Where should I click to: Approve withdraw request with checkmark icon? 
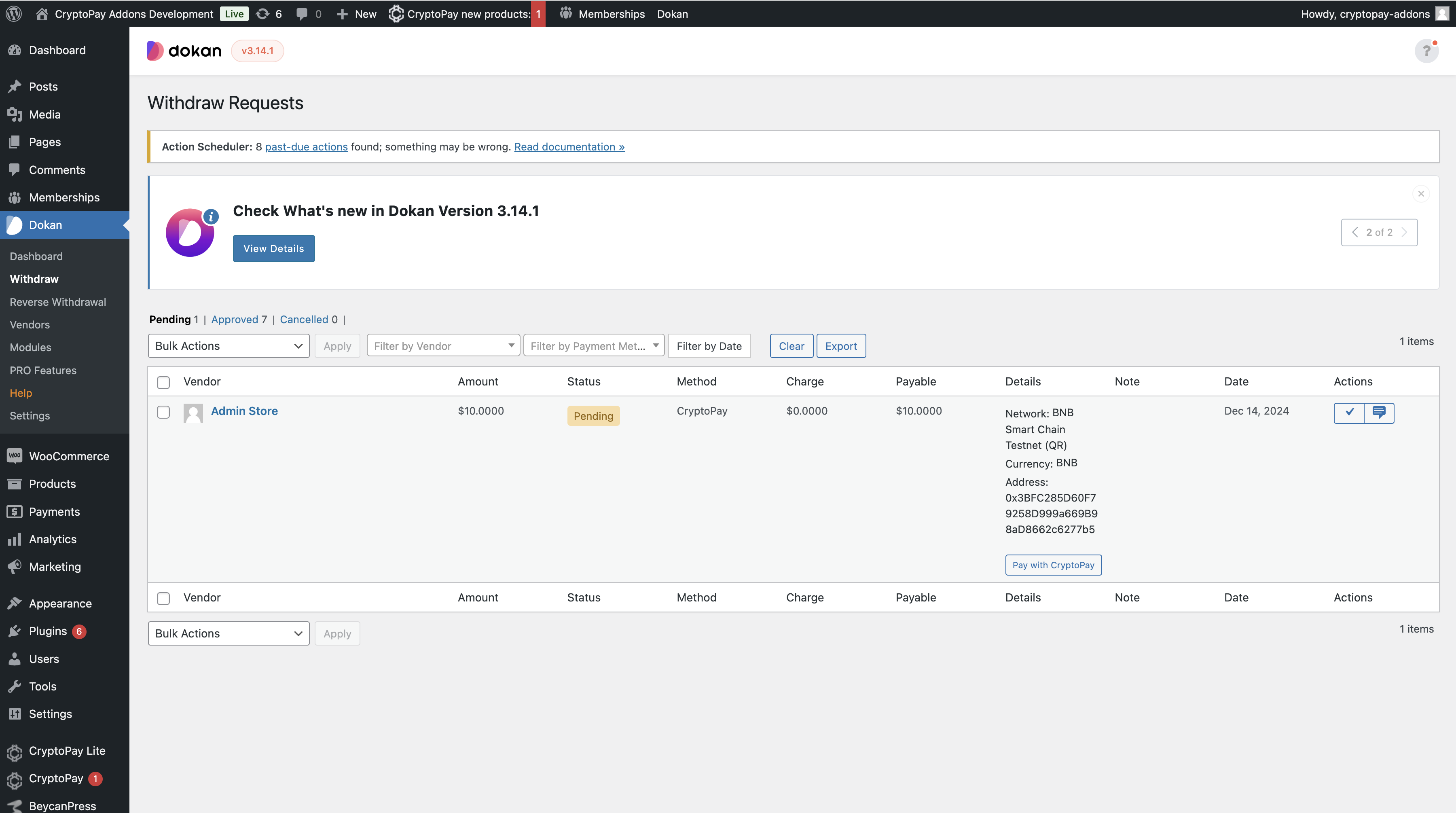(x=1348, y=412)
